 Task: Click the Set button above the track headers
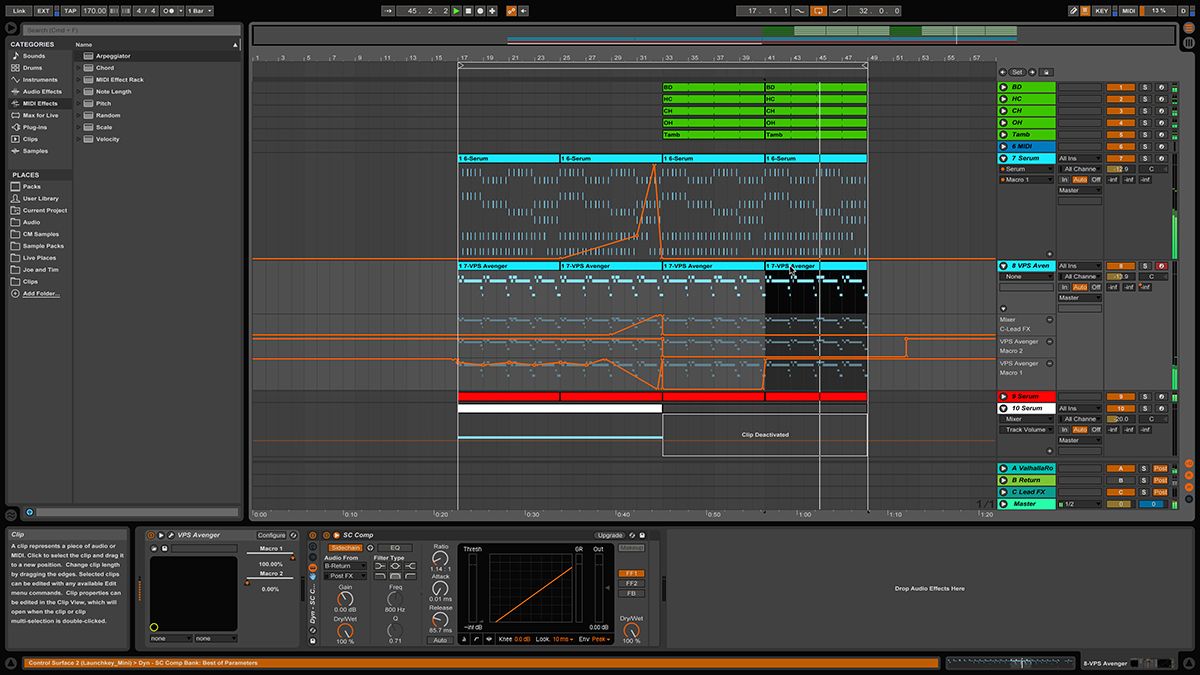tap(1018, 72)
